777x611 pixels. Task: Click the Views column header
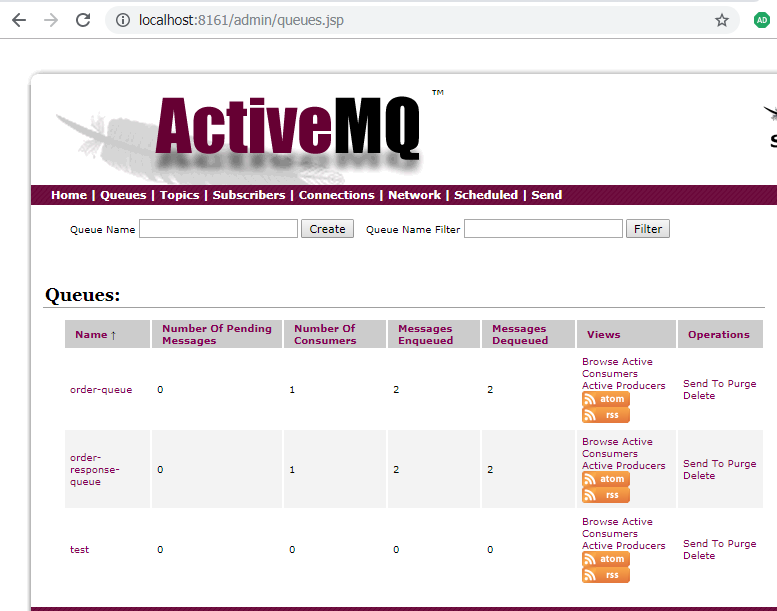[604, 334]
